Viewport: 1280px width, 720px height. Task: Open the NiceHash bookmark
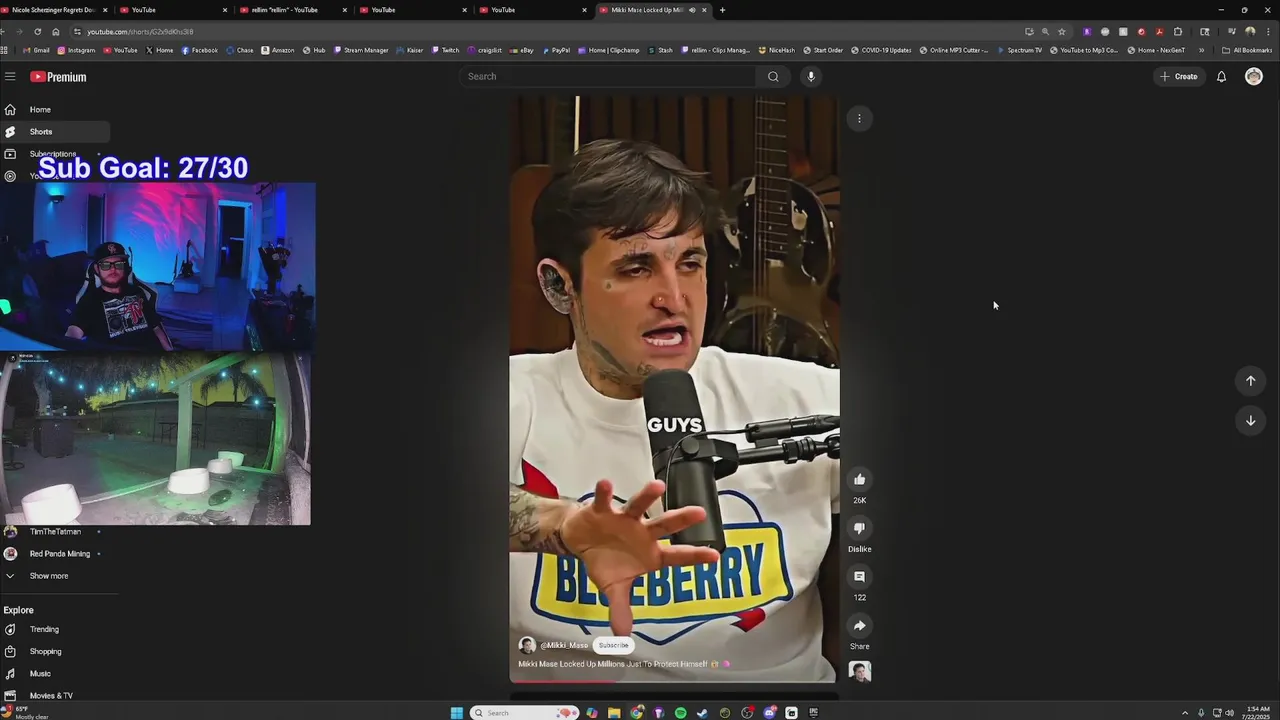[776, 50]
